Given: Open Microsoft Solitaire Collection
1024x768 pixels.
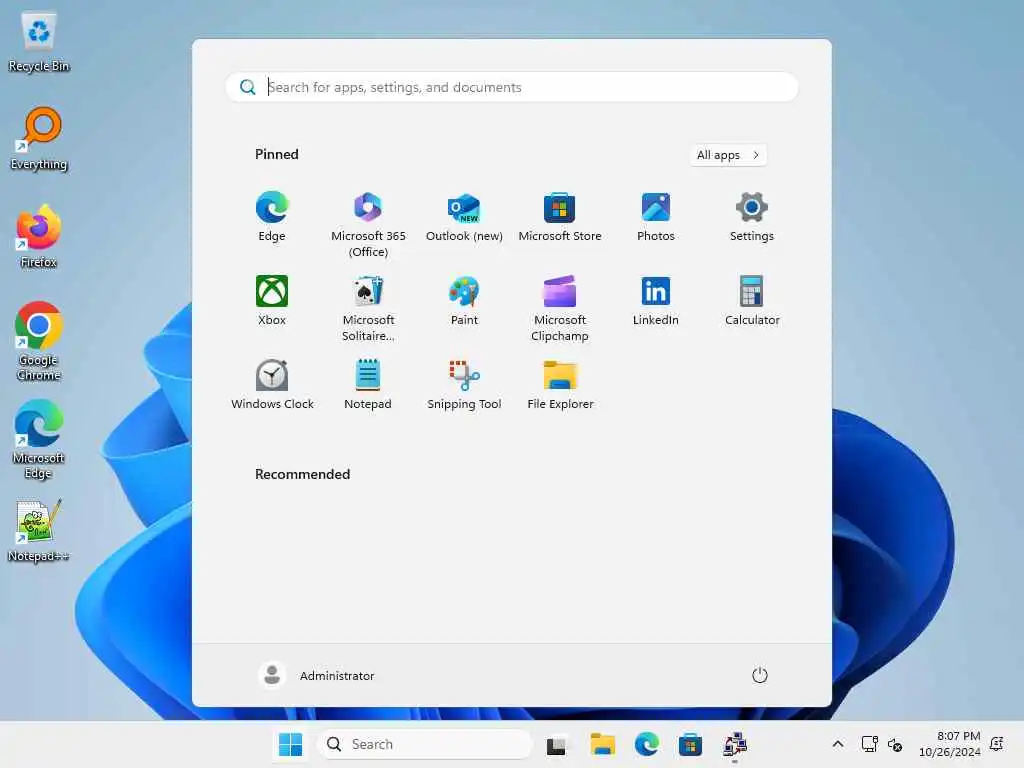Looking at the screenshot, I should [368, 308].
